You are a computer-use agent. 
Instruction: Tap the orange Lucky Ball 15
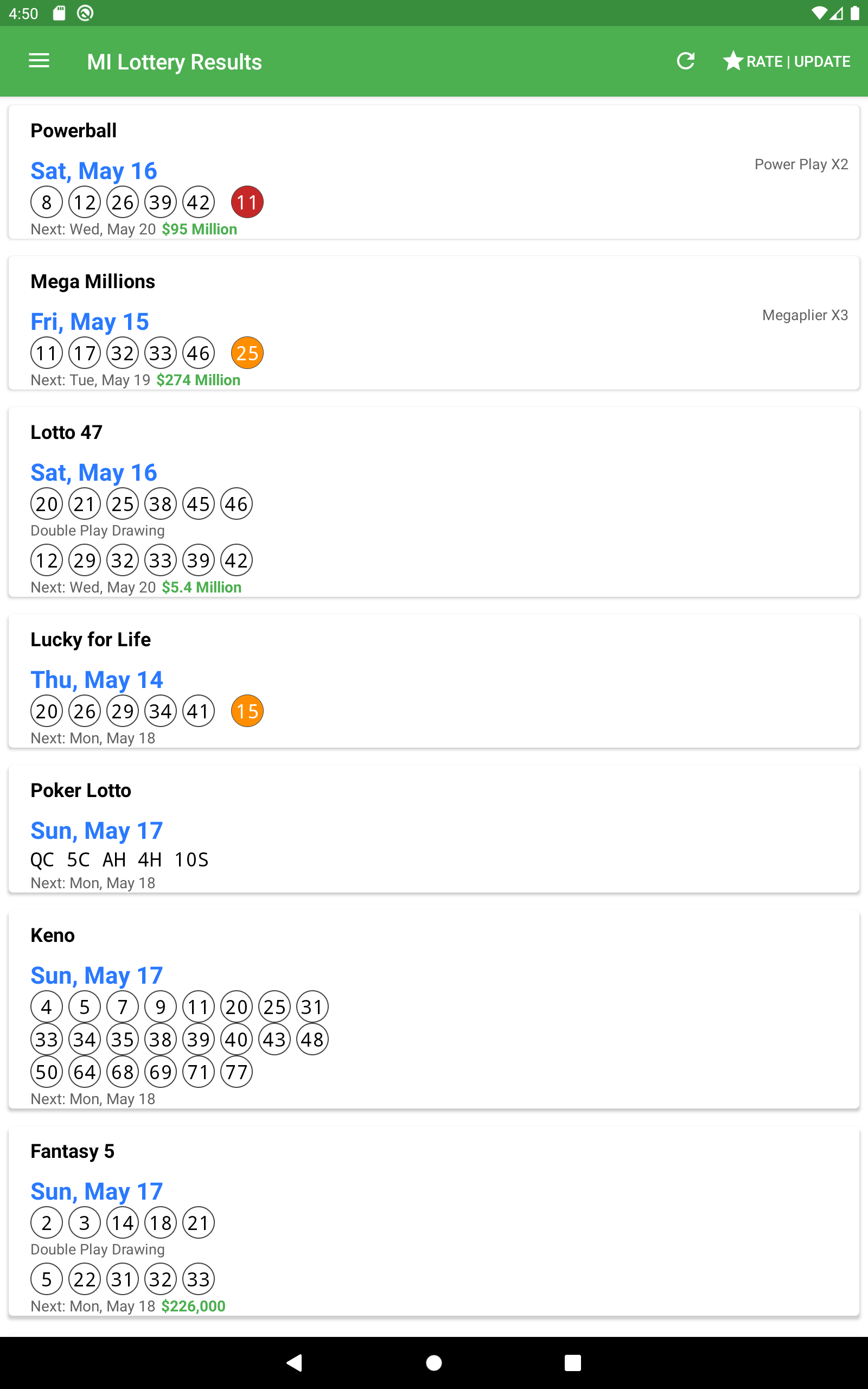coord(247,711)
